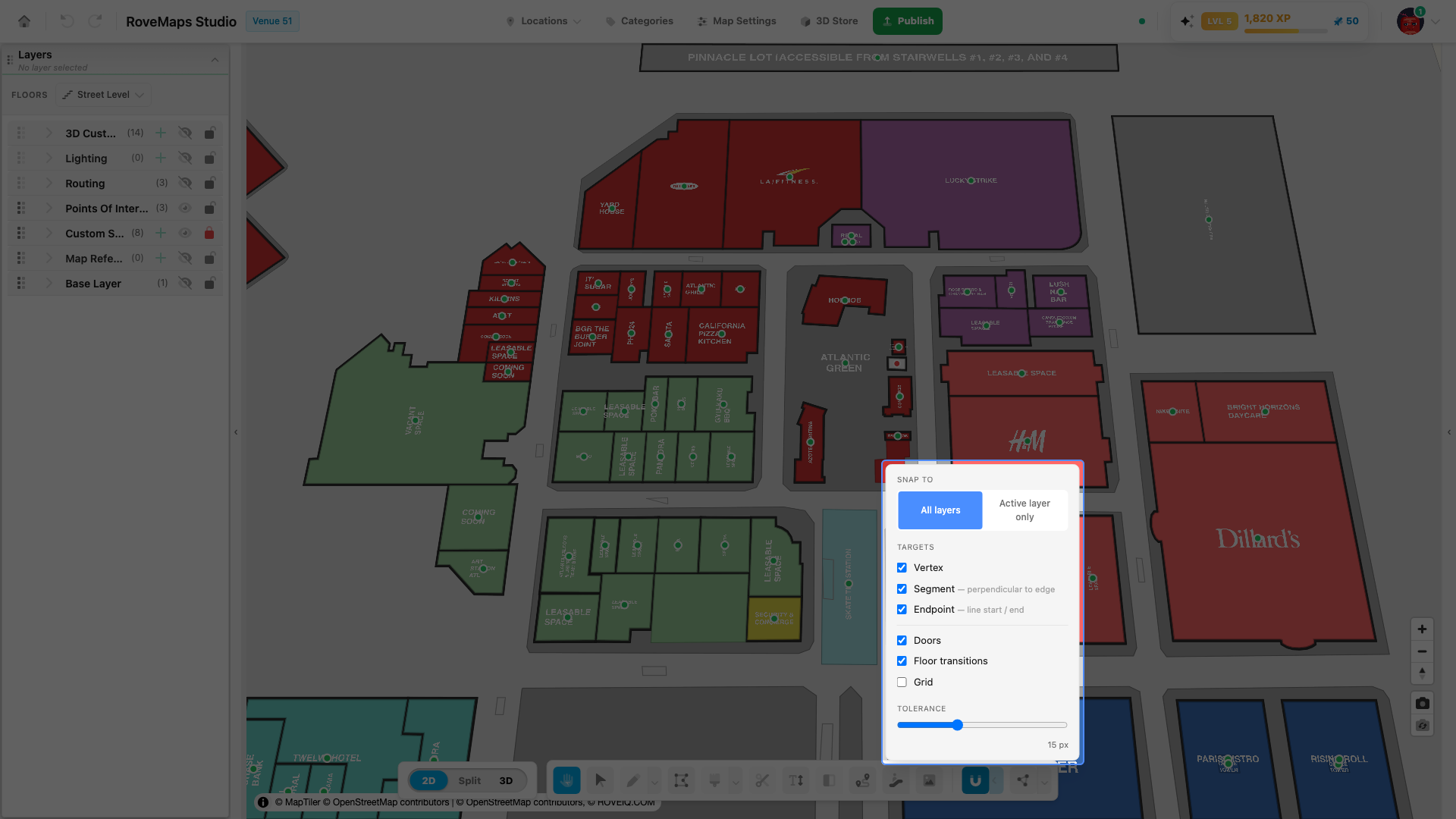The image size is (1456, 819).
Task: Open the Street Level floor dropdown
Action: [103, 95]
